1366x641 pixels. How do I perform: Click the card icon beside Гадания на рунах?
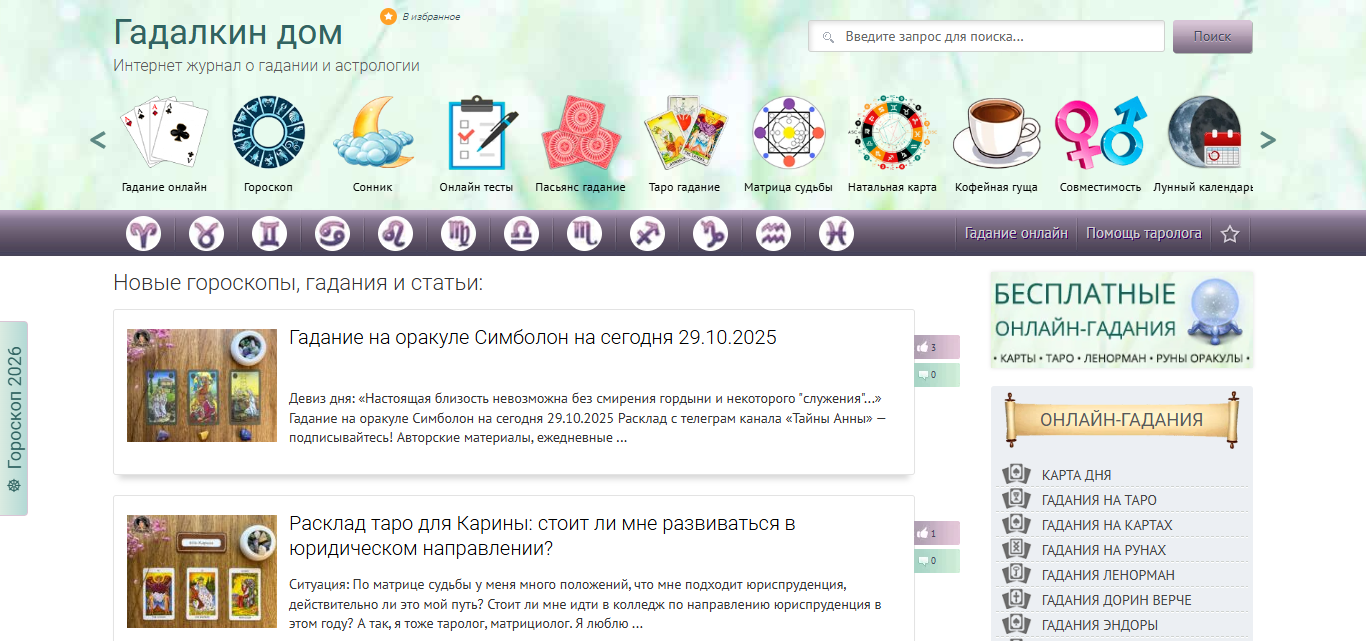point(1016,549)
